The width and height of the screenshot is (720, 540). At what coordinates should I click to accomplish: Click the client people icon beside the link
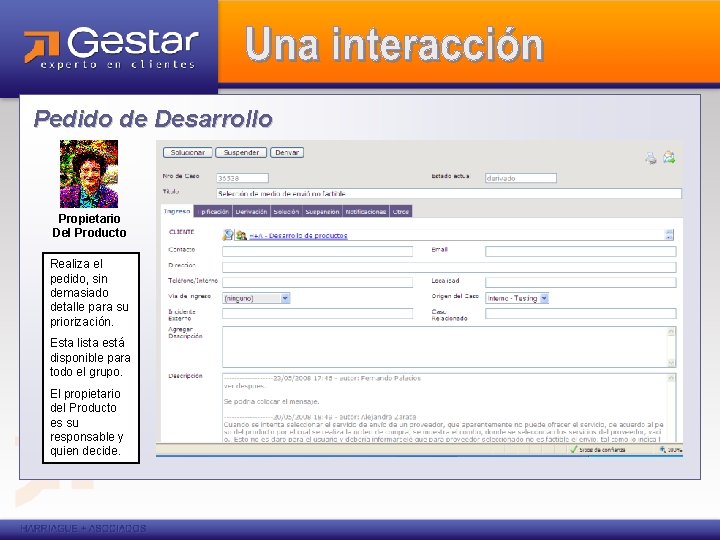pyautogui.click(x=241, y=236)
